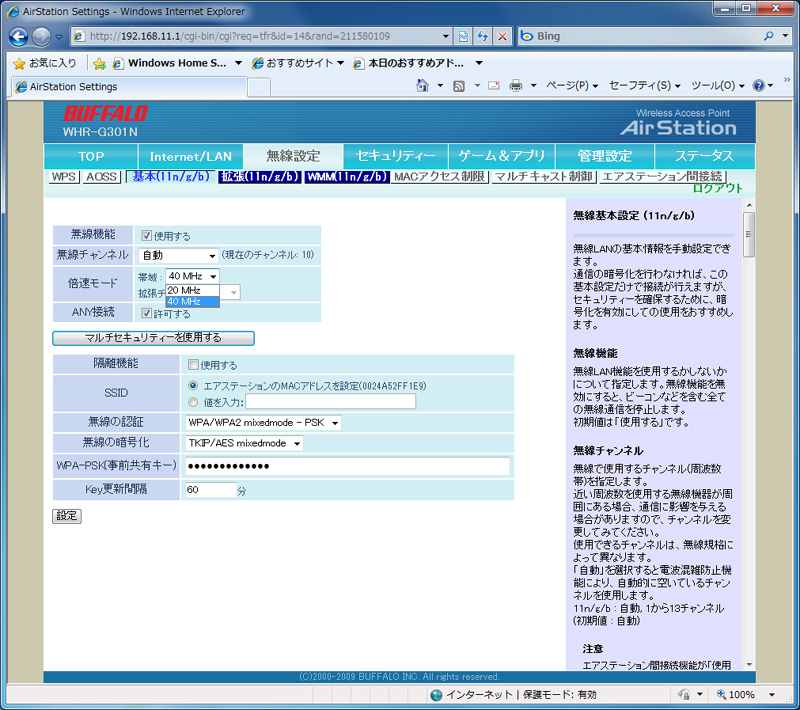The width and height of the screenshot is (800, 710).
Task: Click the Key更新間隔 60 minutes field
Action: [211, 490]
